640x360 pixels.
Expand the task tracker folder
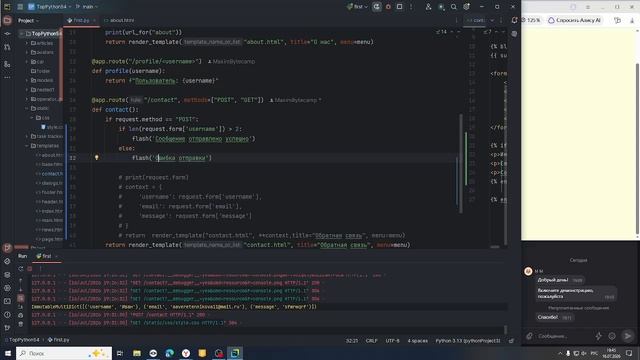pyautogui.click(x=27, y=136)
